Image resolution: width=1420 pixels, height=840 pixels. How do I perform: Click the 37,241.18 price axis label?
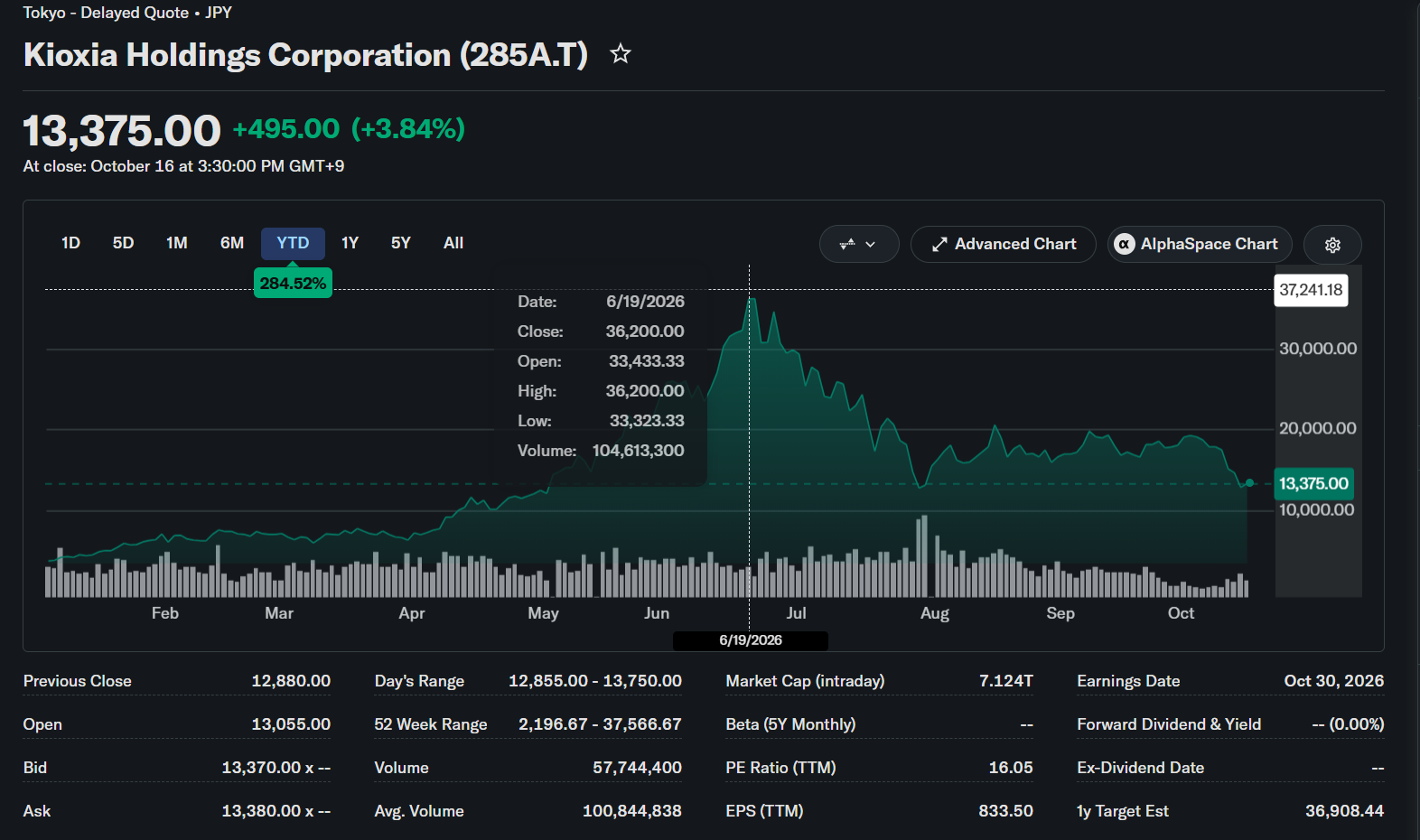point(1311,290)
